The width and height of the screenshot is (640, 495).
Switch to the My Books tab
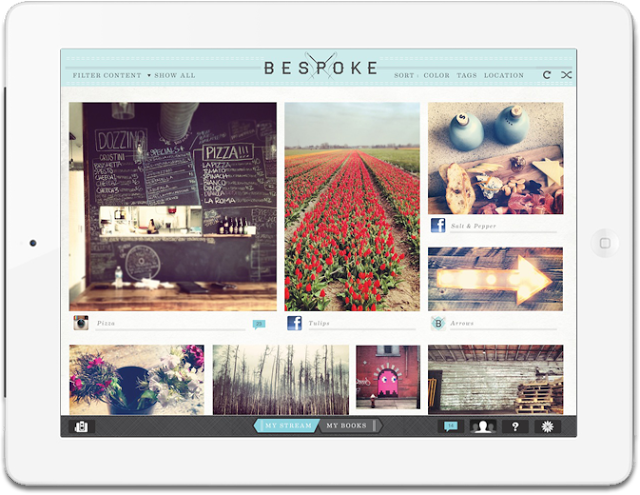click(x=349, y=426)
